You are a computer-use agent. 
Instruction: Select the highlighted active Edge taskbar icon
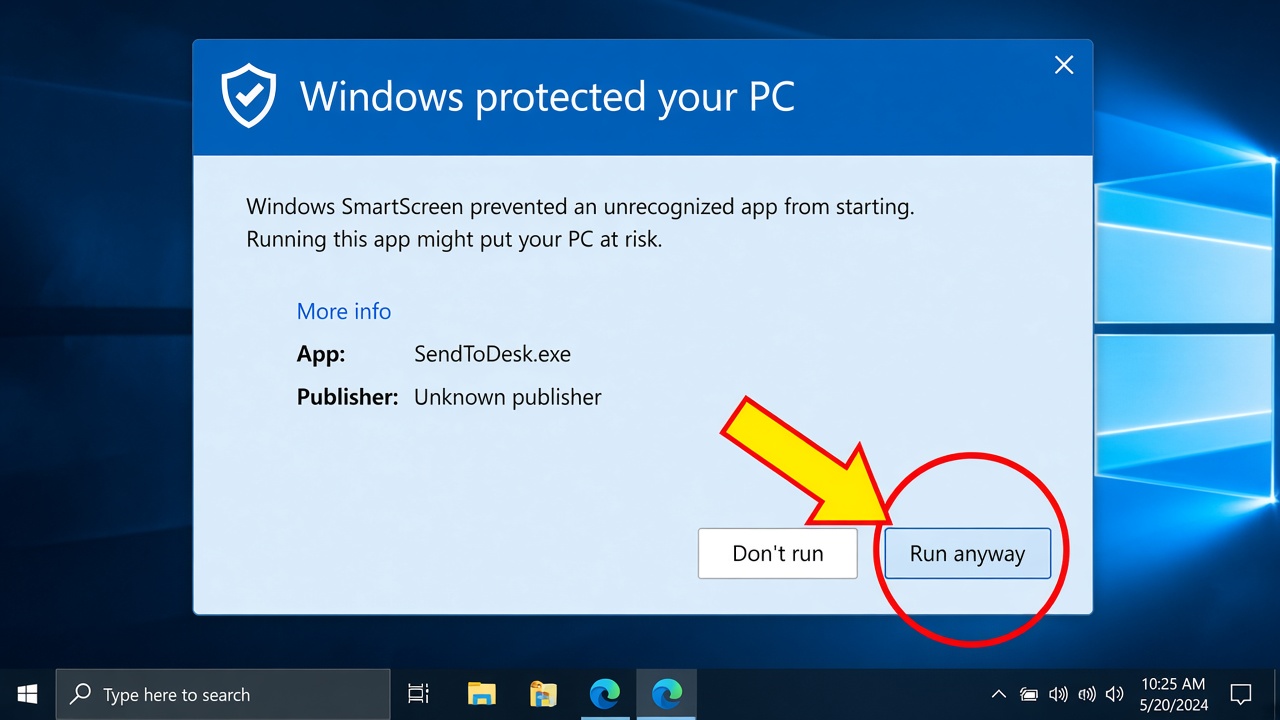coord(666,694)
